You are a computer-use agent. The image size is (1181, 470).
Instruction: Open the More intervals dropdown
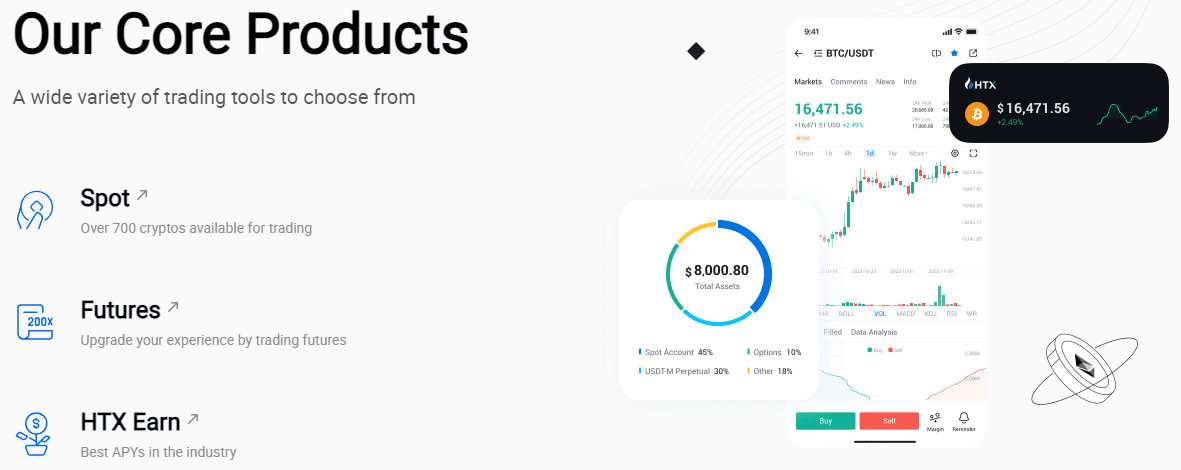(x=919, y=153)
